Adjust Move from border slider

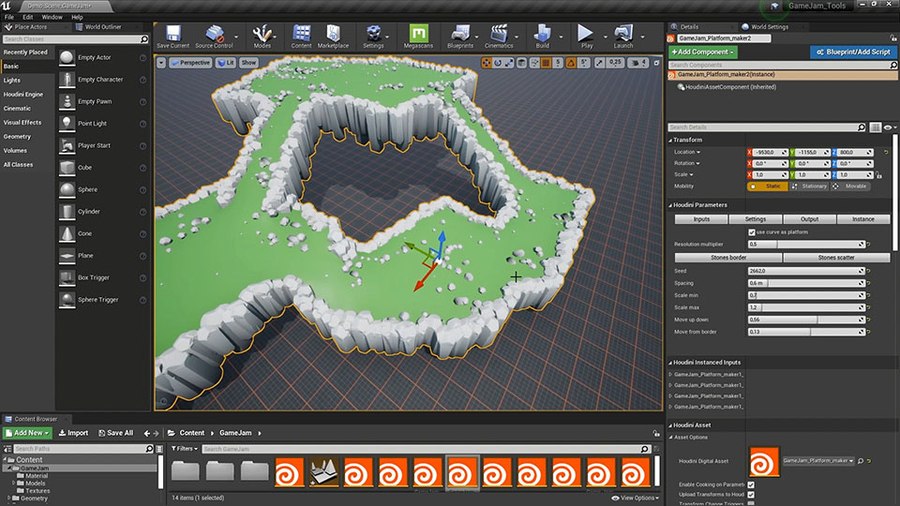(806, 332)
